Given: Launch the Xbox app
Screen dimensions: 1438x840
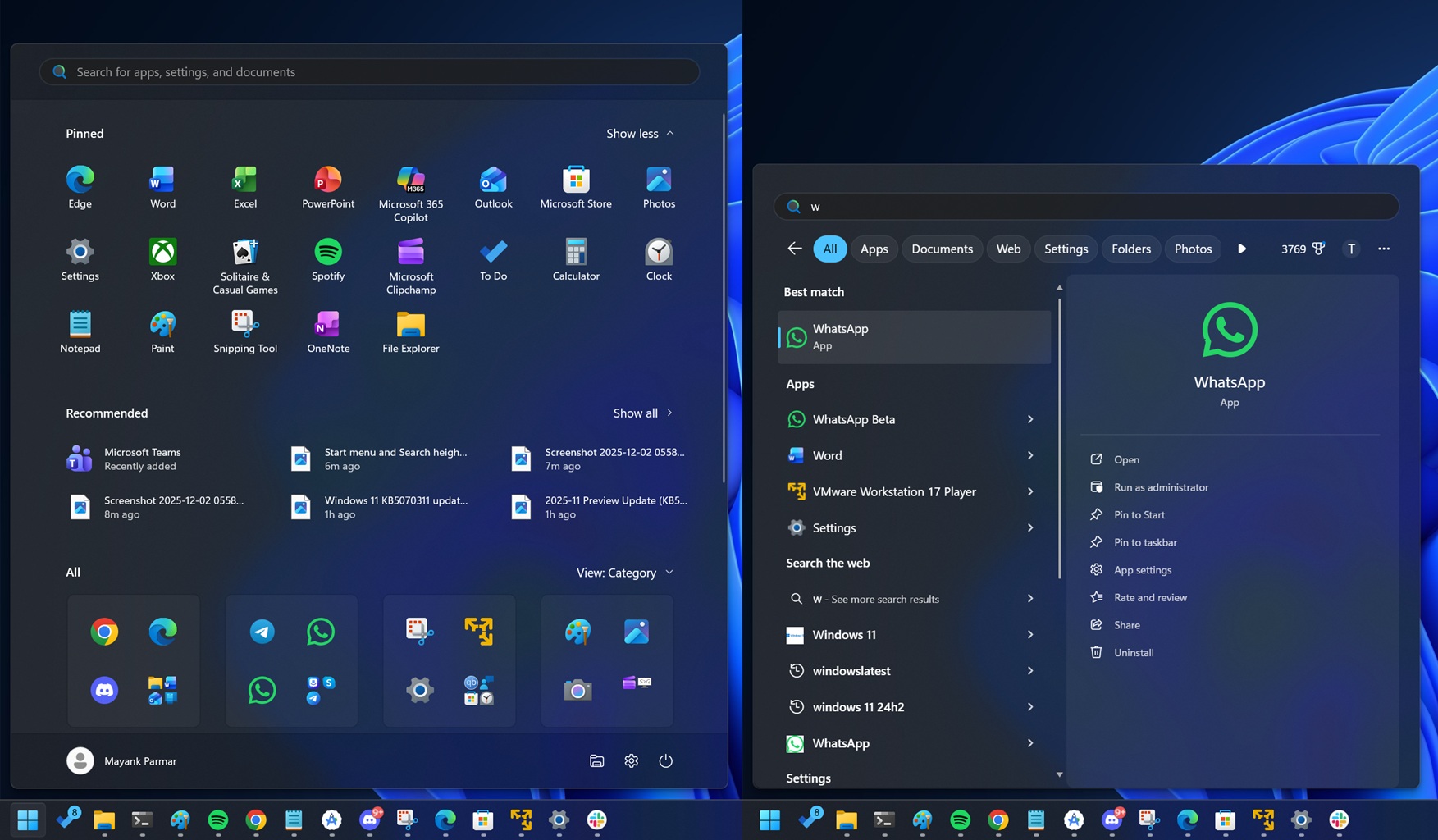Looking at the screenshot, I should pyautogui.click(x=162, y=261).
